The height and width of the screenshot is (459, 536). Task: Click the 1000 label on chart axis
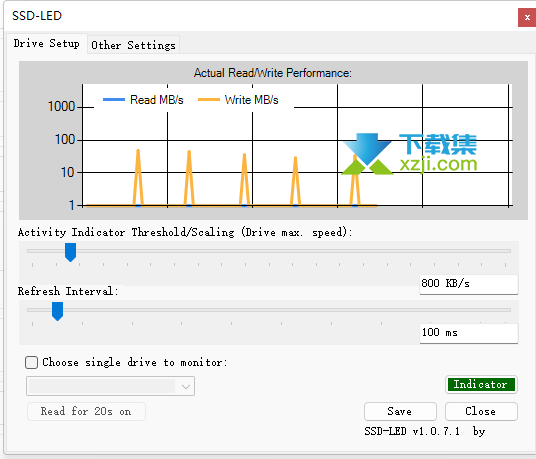pos(62,106)
